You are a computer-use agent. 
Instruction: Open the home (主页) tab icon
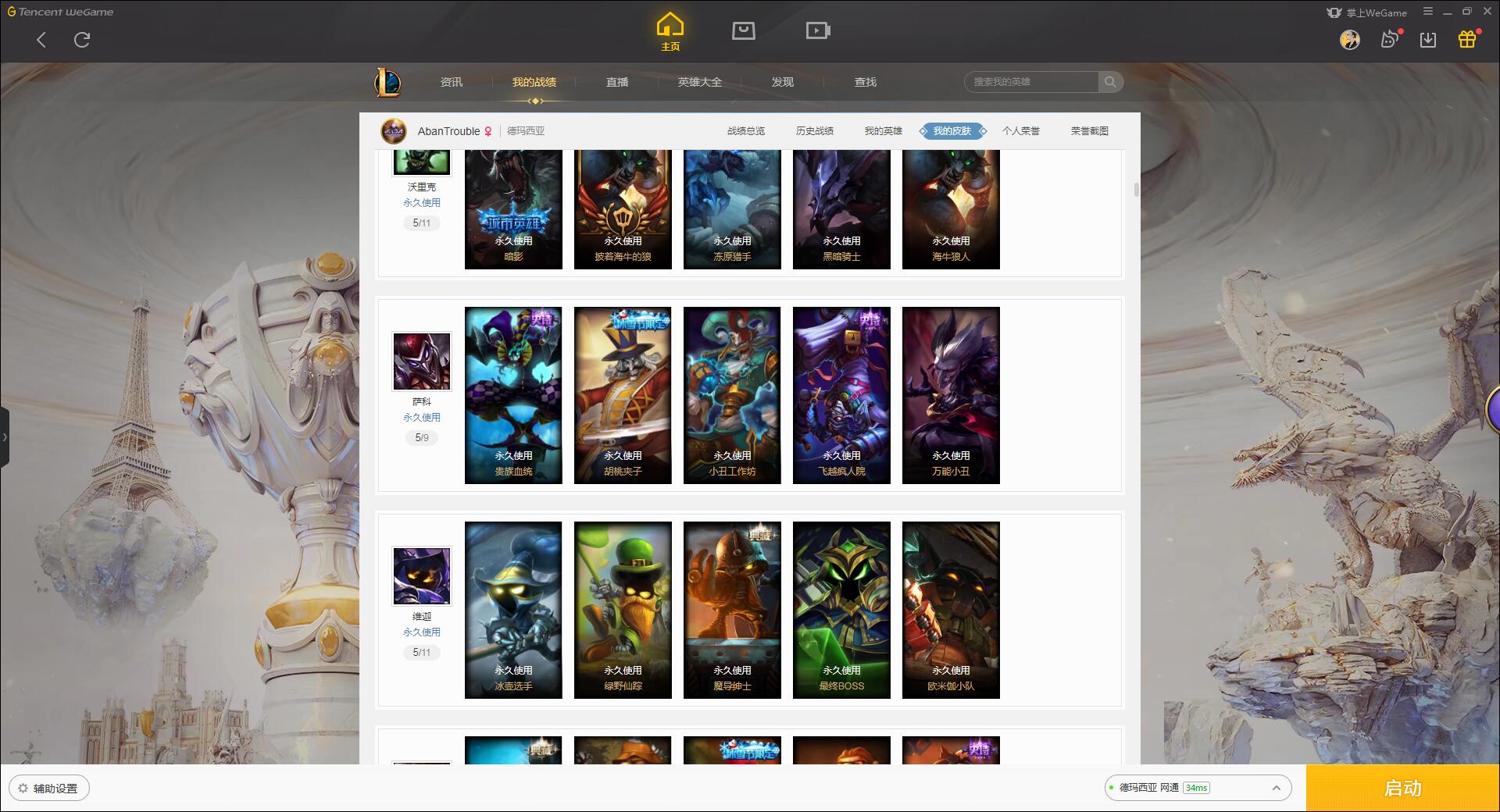[x=670, y=32]
